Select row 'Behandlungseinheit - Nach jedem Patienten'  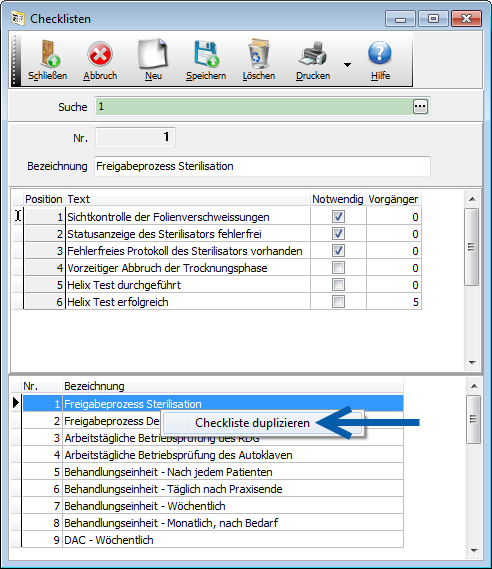[213, 472]
